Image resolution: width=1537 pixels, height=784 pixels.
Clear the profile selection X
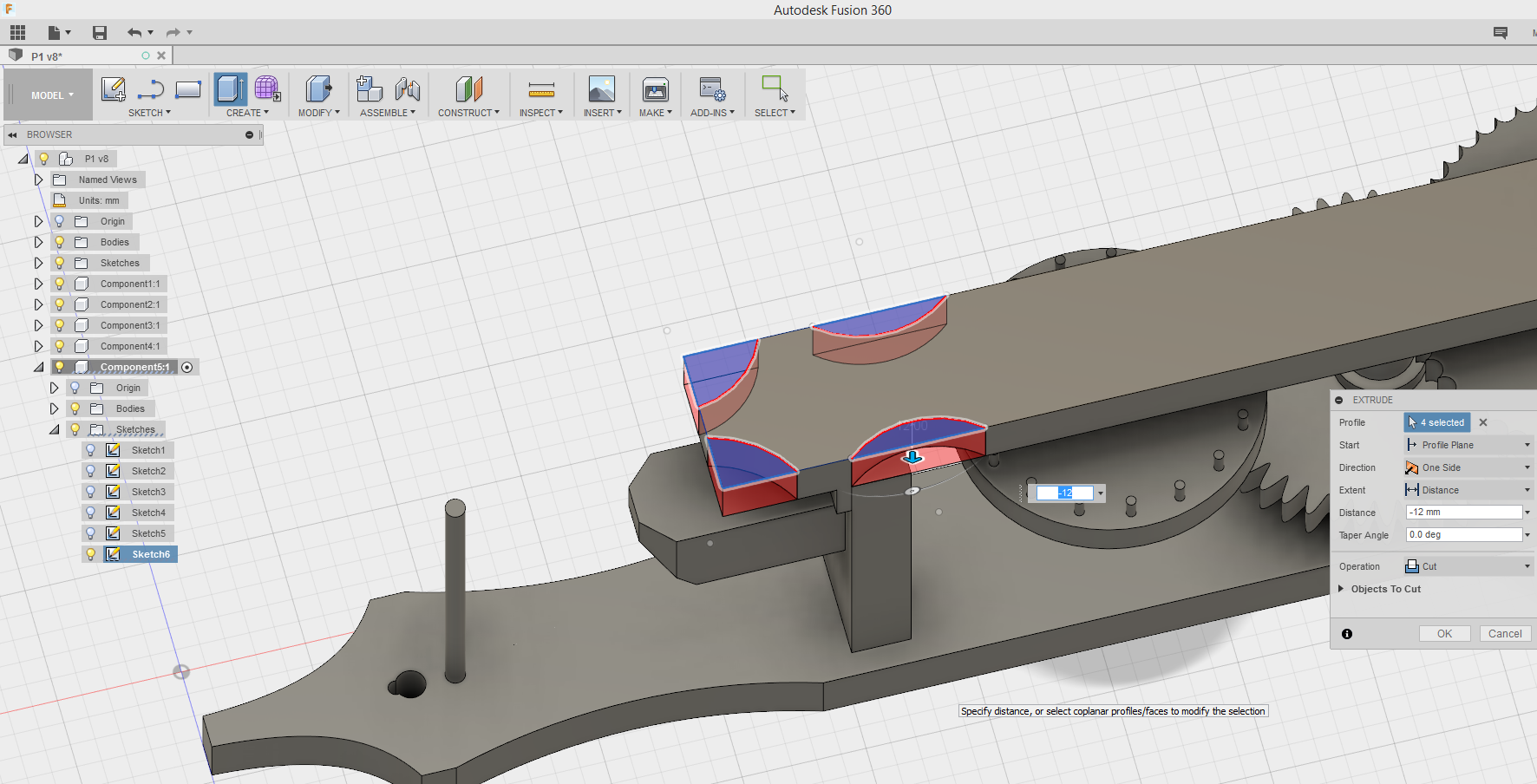click(1483, 422)
